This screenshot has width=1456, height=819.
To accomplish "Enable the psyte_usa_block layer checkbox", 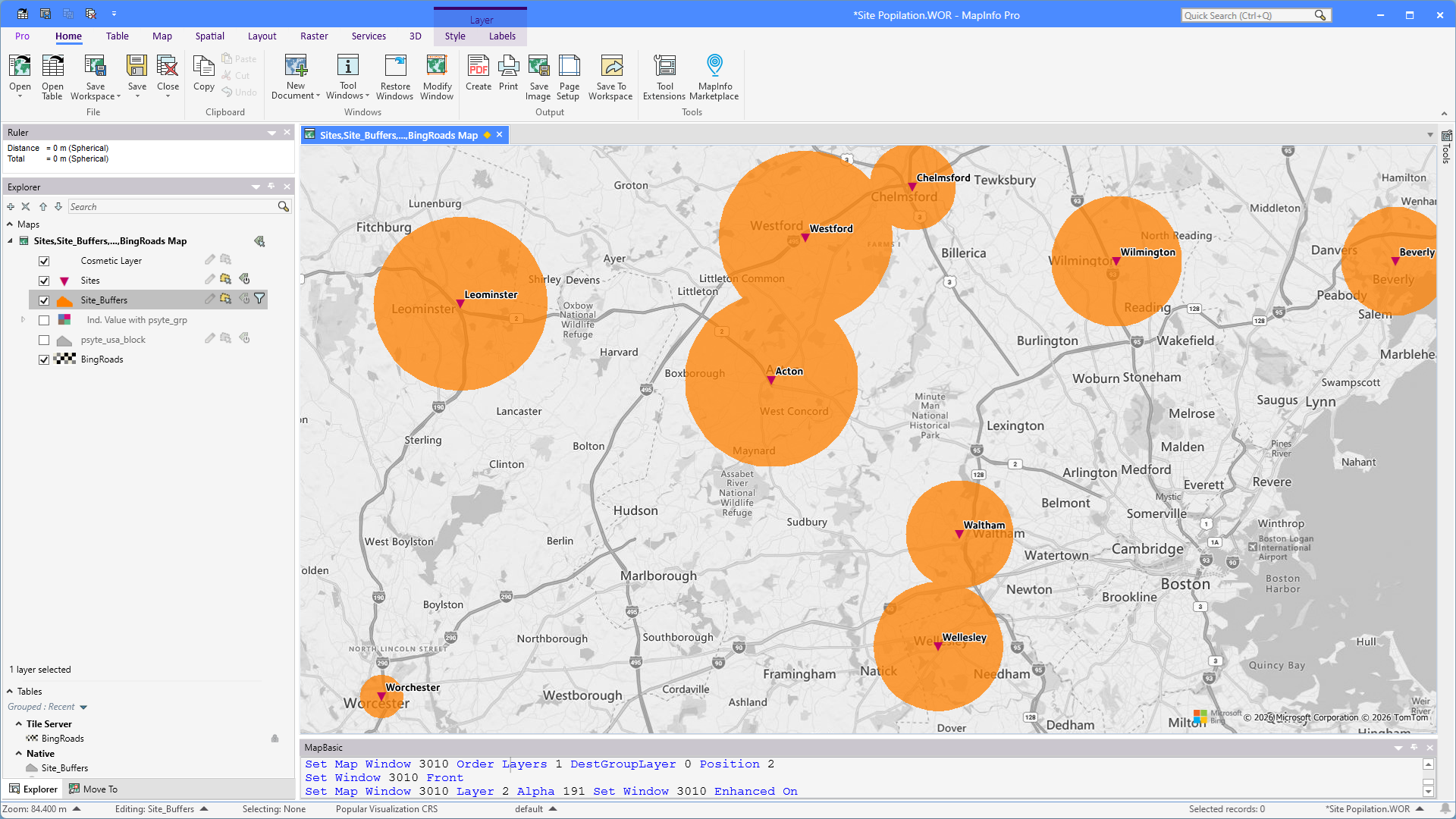I will click(x=44, y=340).
